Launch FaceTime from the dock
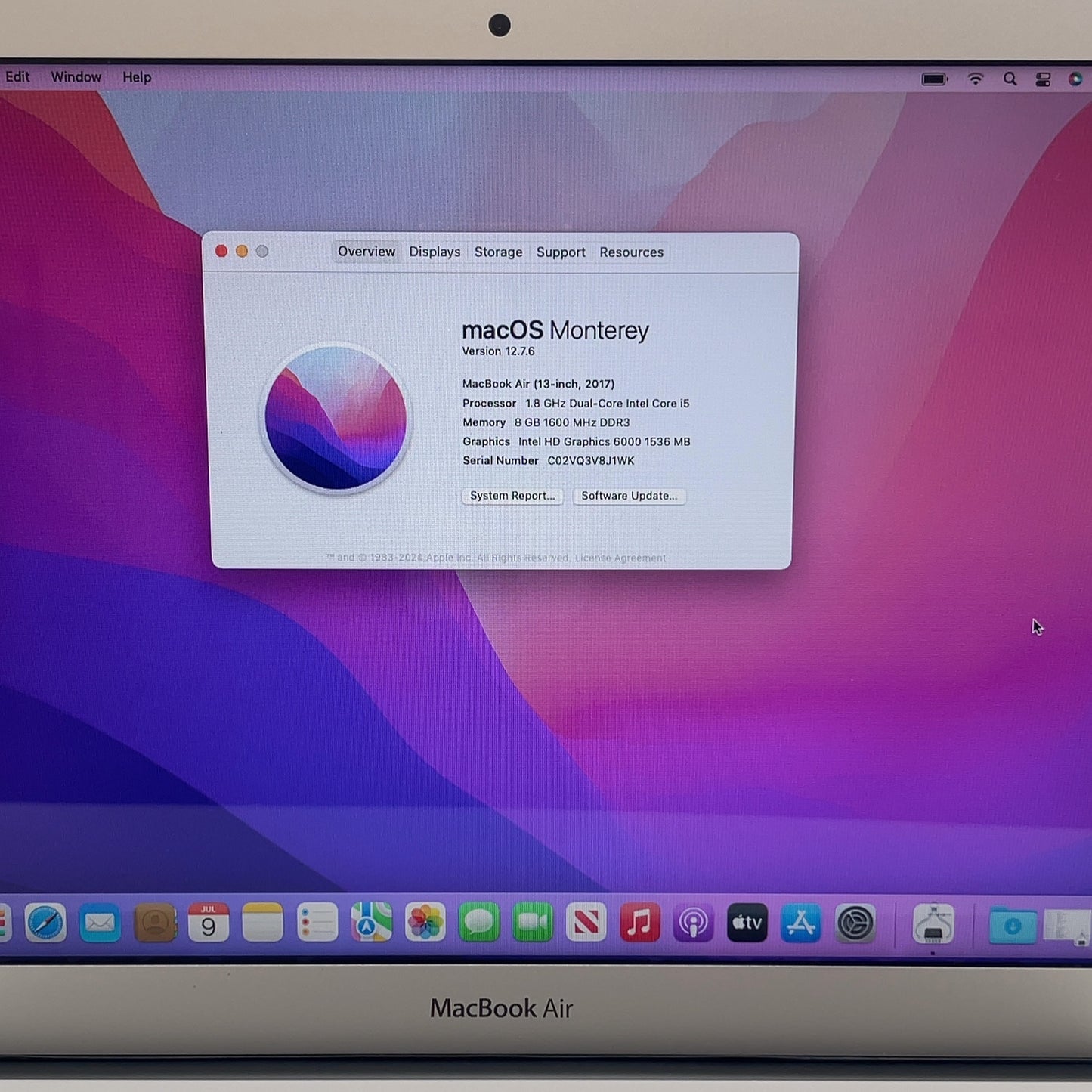Image resolution: width=1092 pixels, height=1092 pixels. click(x=533, y=922)
